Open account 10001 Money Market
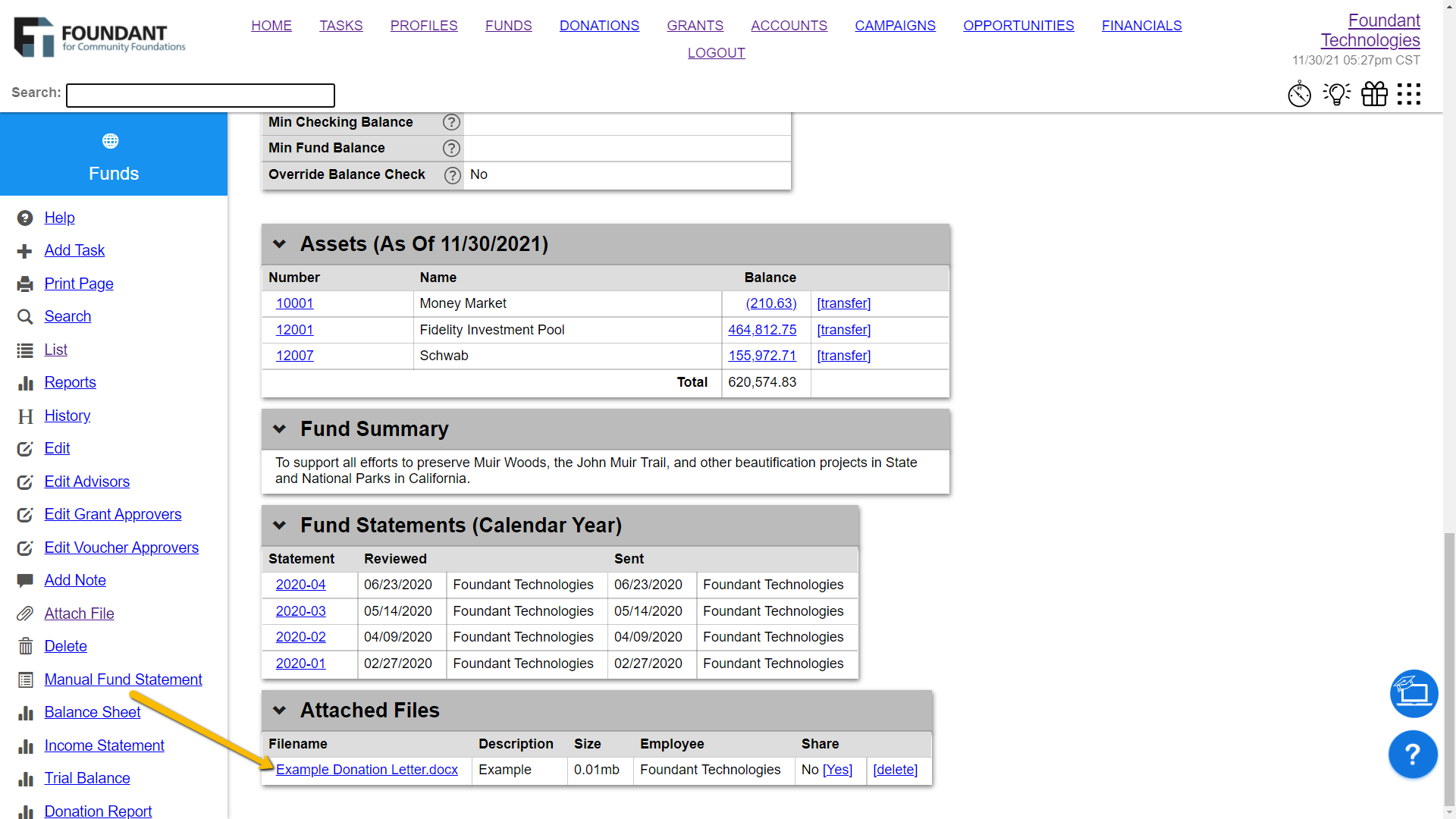The image size is (1456, 819). (294, 303)
